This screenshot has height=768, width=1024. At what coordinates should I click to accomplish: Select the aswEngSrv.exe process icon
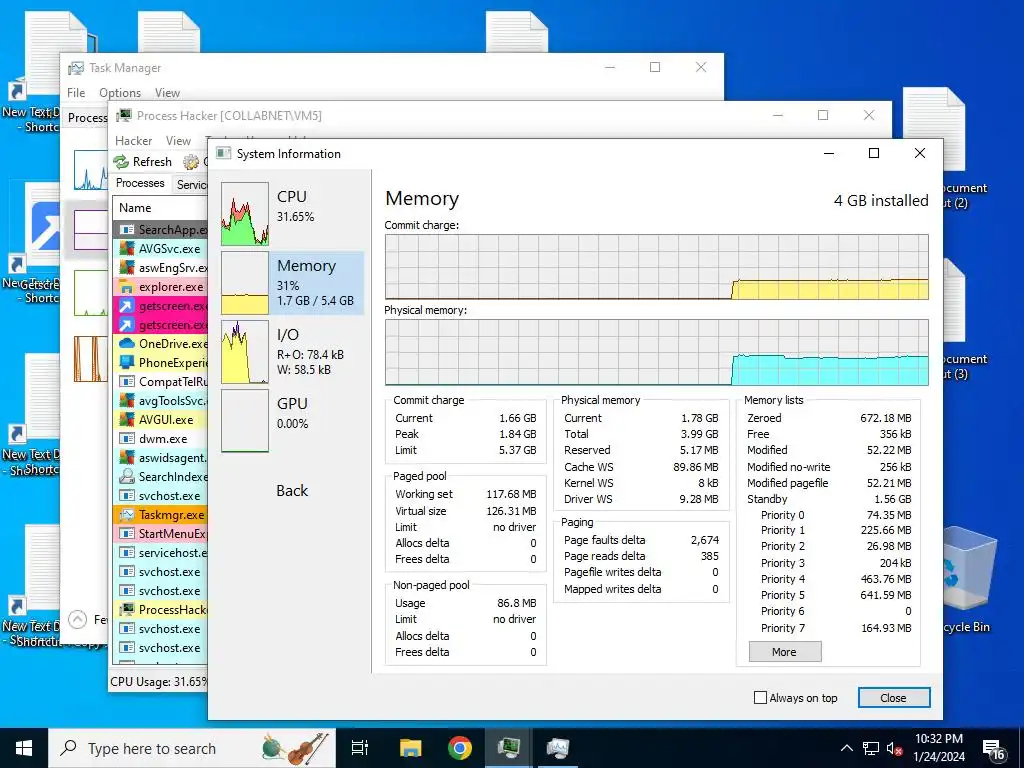tap(127, 267)
